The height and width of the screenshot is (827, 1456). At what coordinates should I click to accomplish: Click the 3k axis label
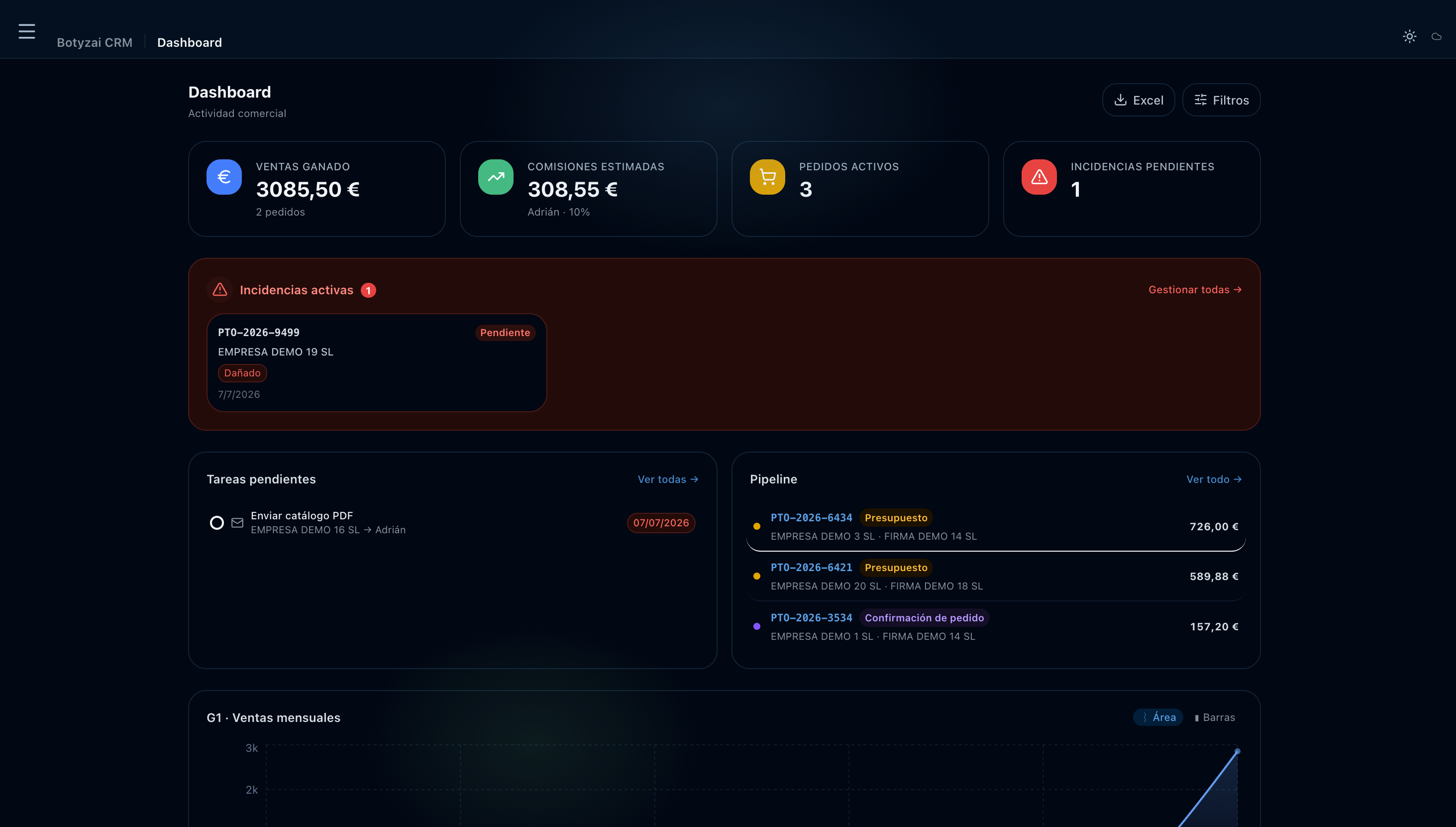[x=251, y=748]
